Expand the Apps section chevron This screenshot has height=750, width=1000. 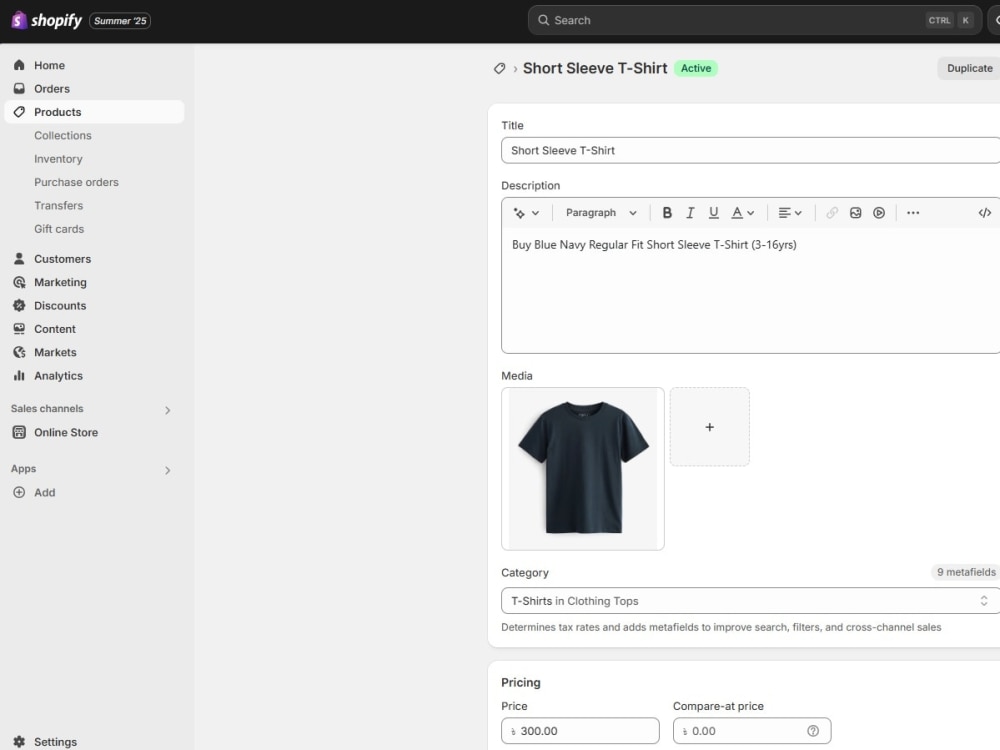pyautogui.click(x=168, y=470)
